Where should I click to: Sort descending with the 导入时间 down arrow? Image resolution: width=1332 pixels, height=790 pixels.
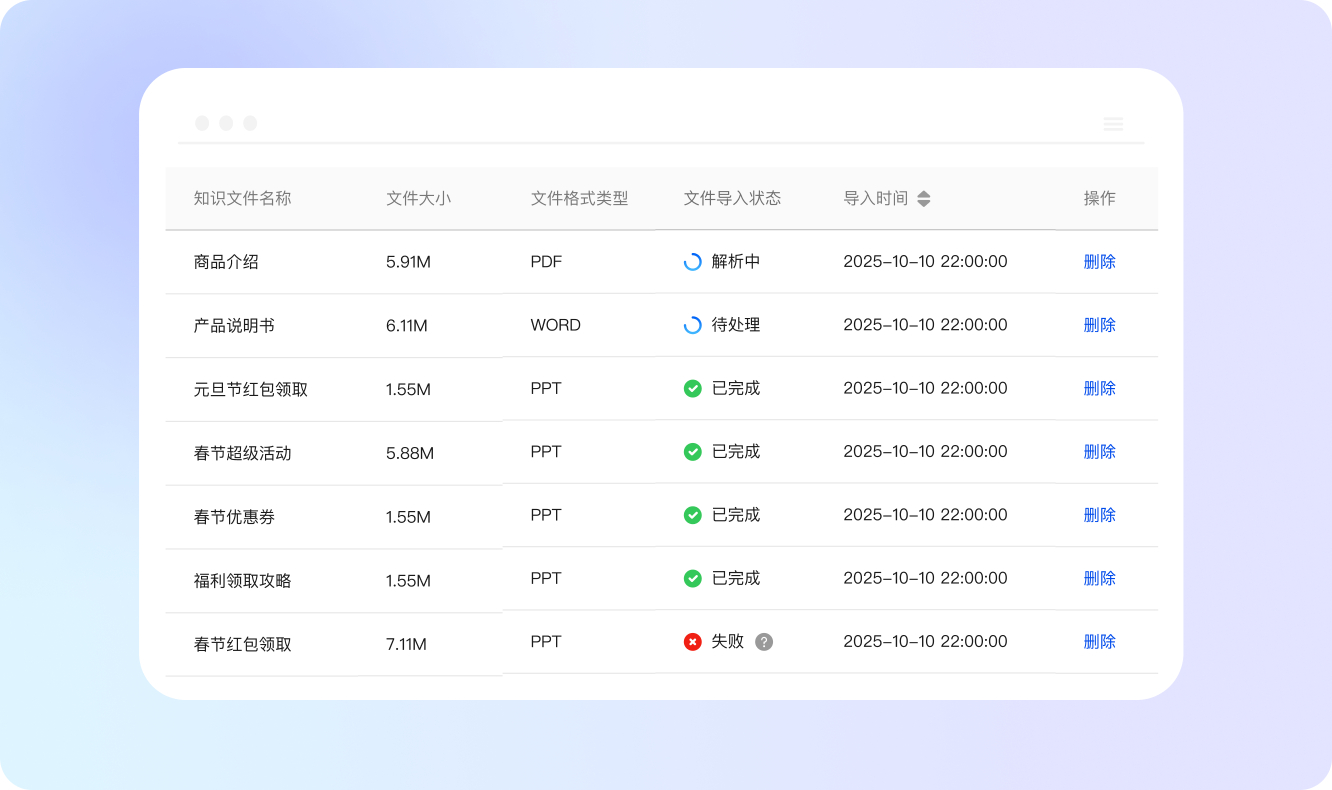point(924,203)
